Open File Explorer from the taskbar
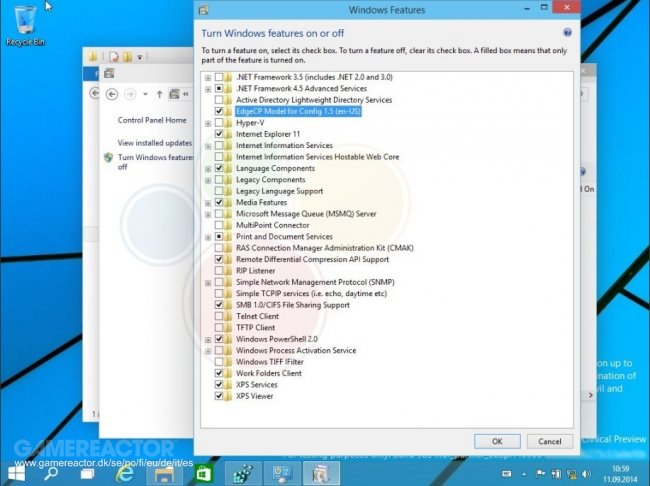Viewport: 650px width, 486px height. click(162, 472)
